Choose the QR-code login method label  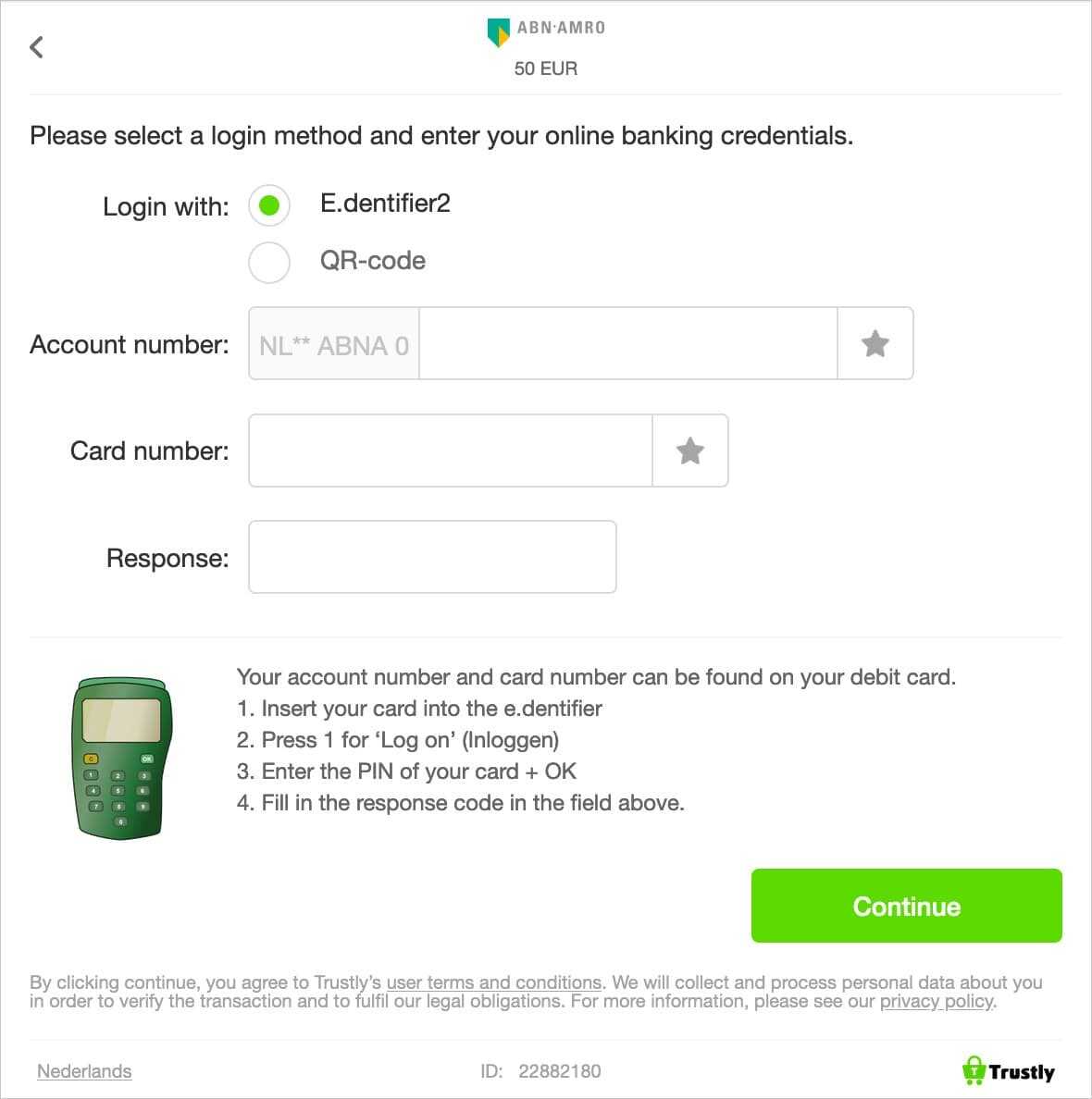(x=372, y=261)
